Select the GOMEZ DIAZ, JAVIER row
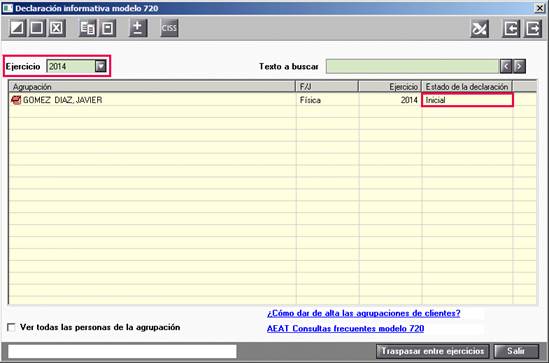549x363 pixels. (x=272, y=100)
